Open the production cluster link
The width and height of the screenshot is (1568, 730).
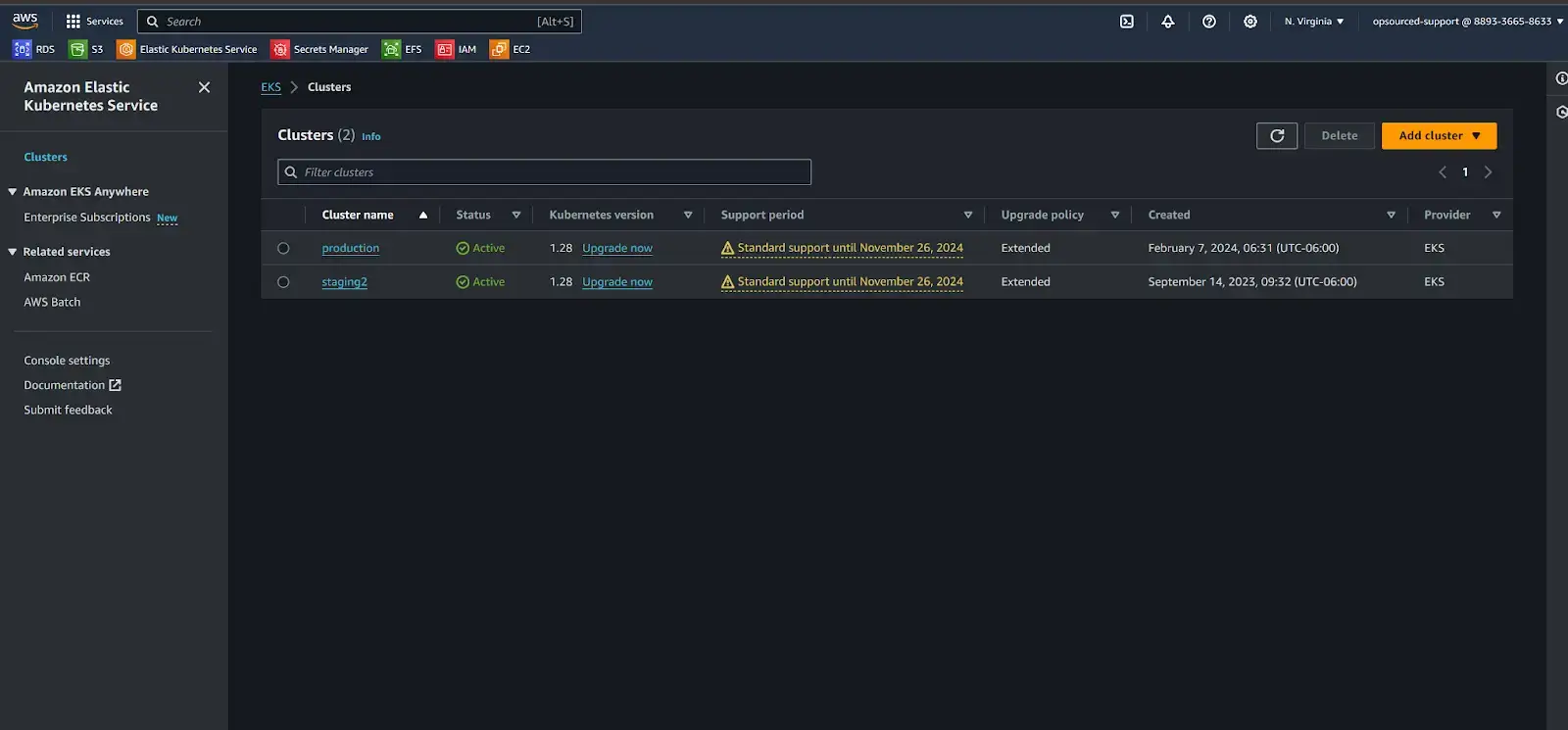tap(350, 249)
